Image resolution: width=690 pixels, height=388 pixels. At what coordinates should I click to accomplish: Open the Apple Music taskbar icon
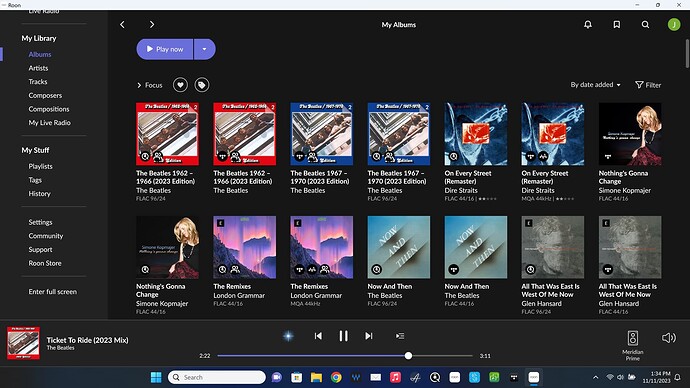click(x=395, y=377)
